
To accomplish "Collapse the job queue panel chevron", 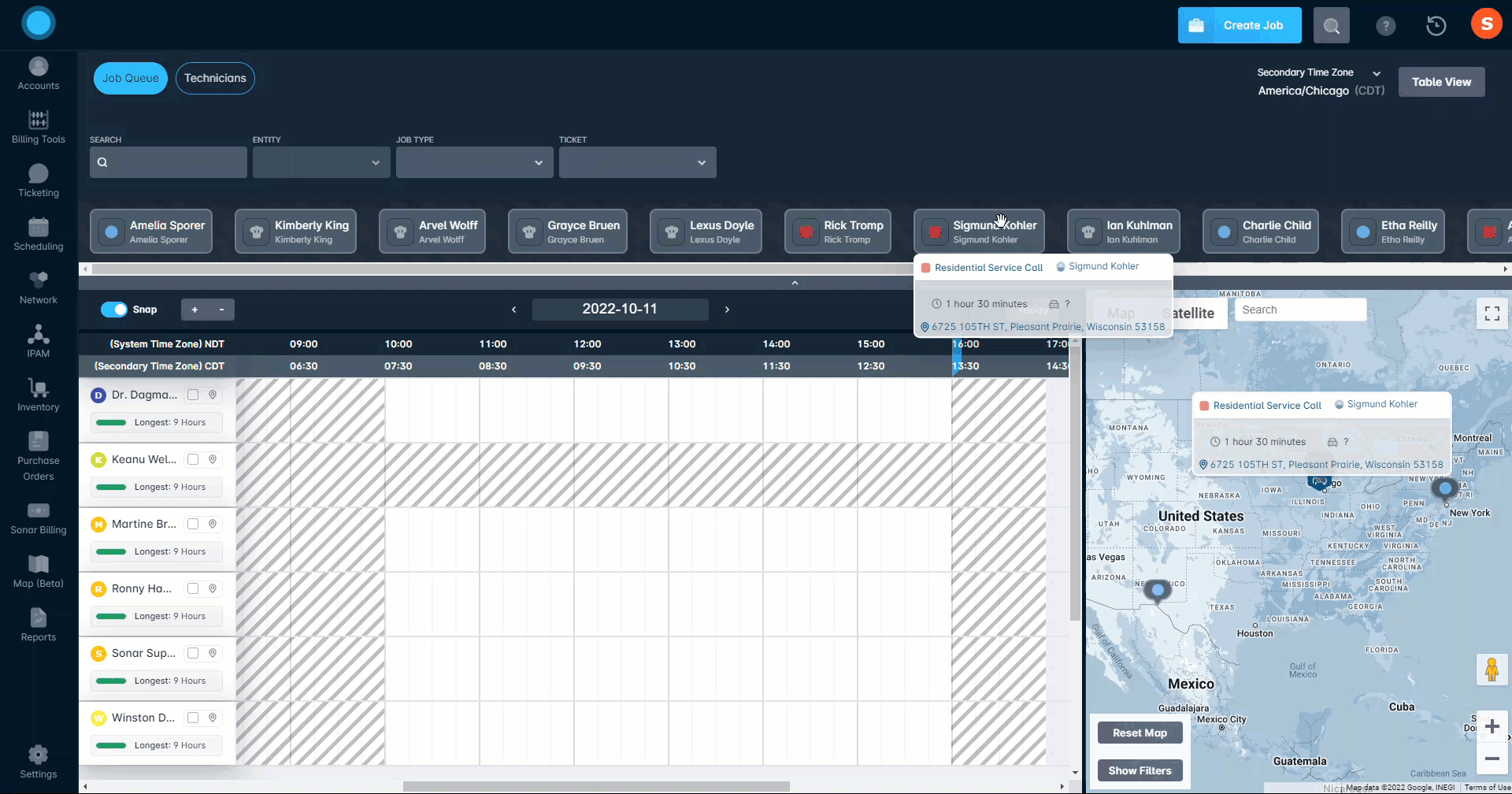I will pos(795,283).
